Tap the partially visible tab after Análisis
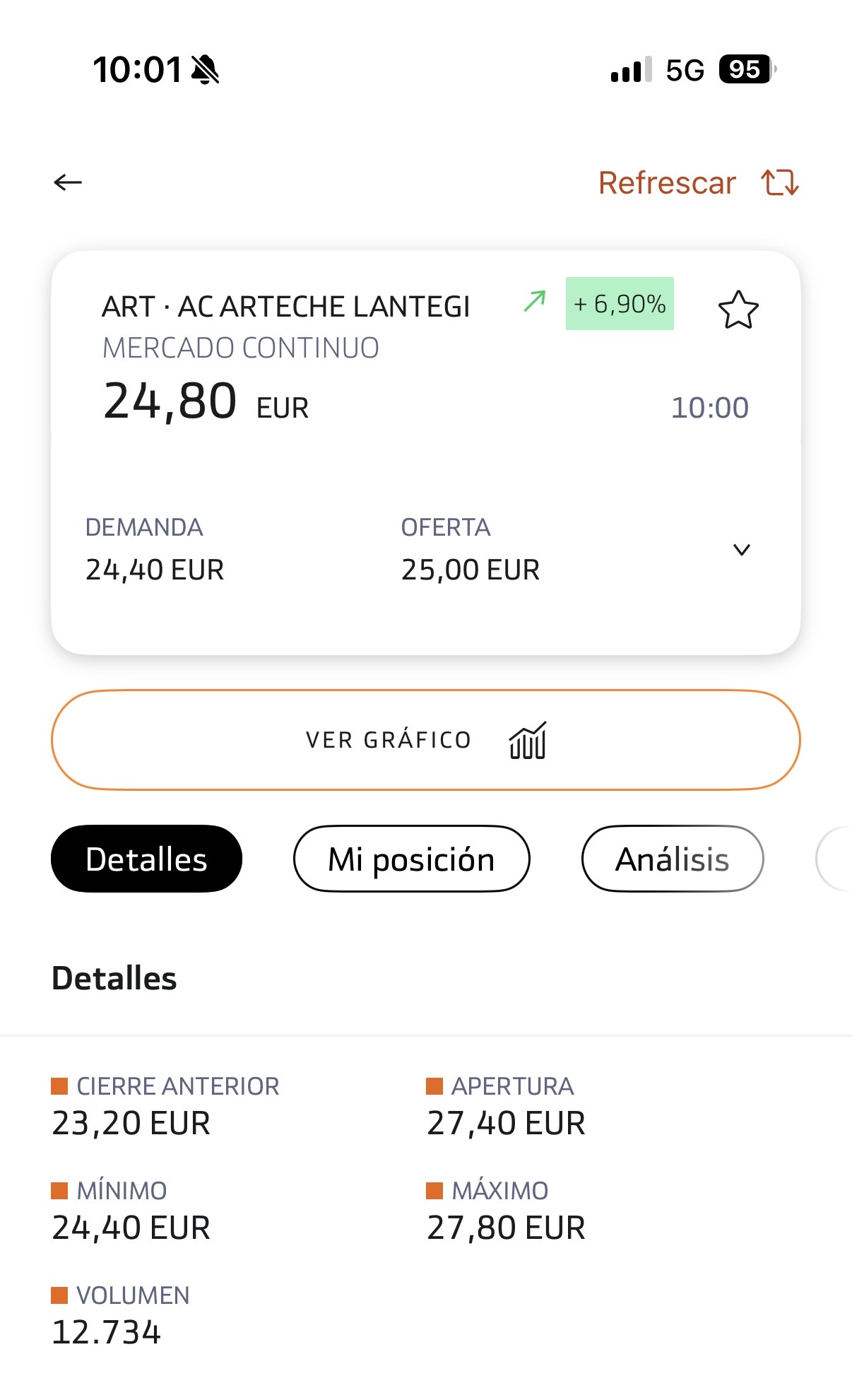852x1400 pixels. tap(835, 859)
